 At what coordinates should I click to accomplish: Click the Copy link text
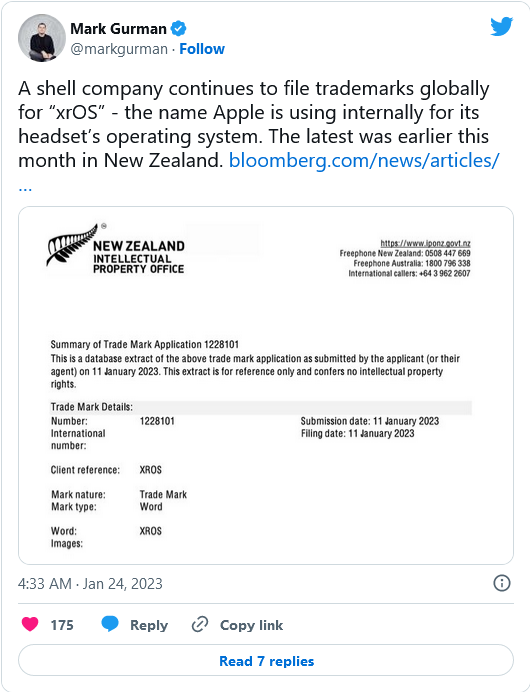[252, 625]
